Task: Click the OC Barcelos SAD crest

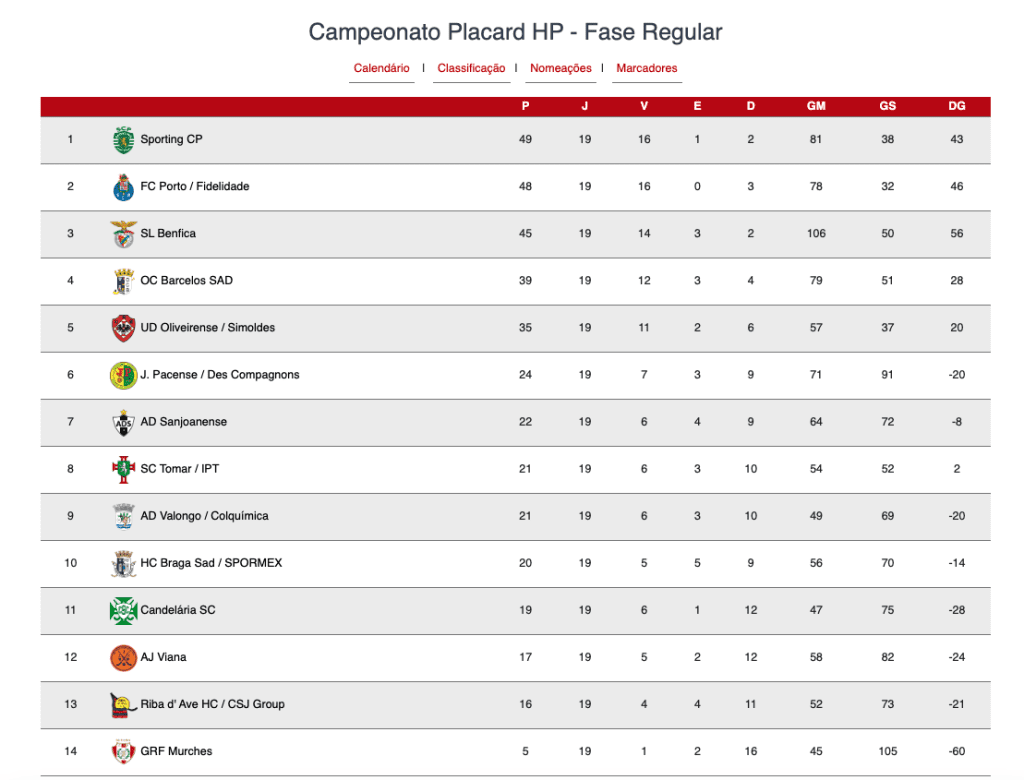Action: coord(123,281)
